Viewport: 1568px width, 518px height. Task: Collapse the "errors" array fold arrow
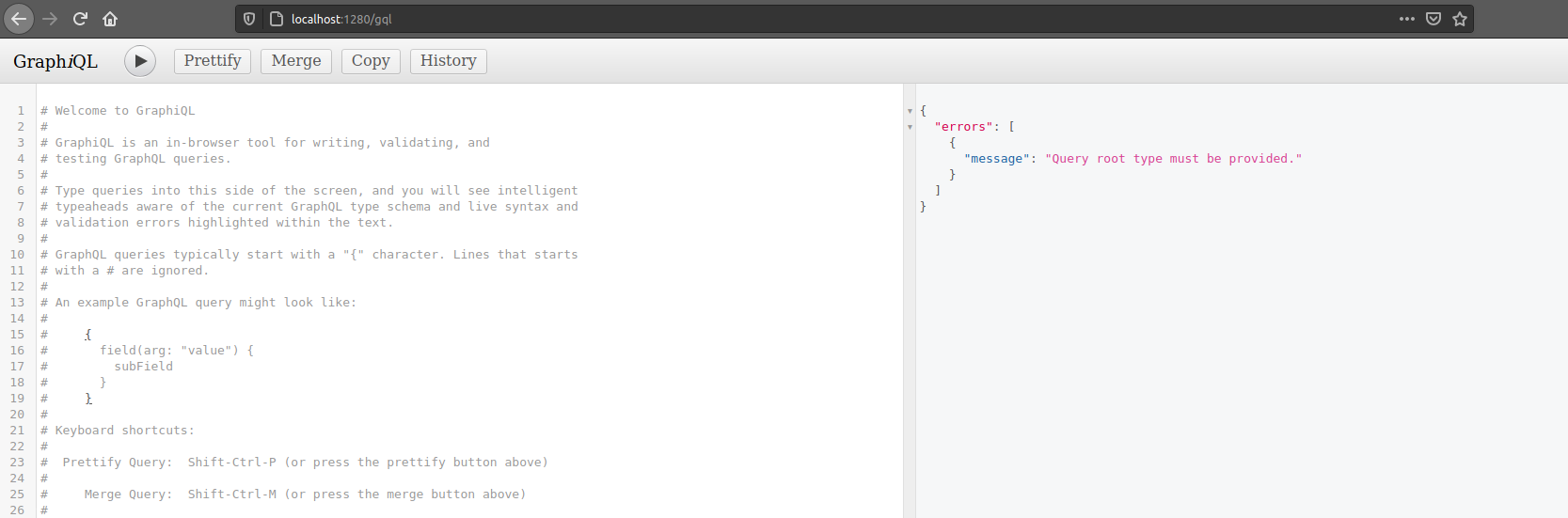(x=910, y=127)
